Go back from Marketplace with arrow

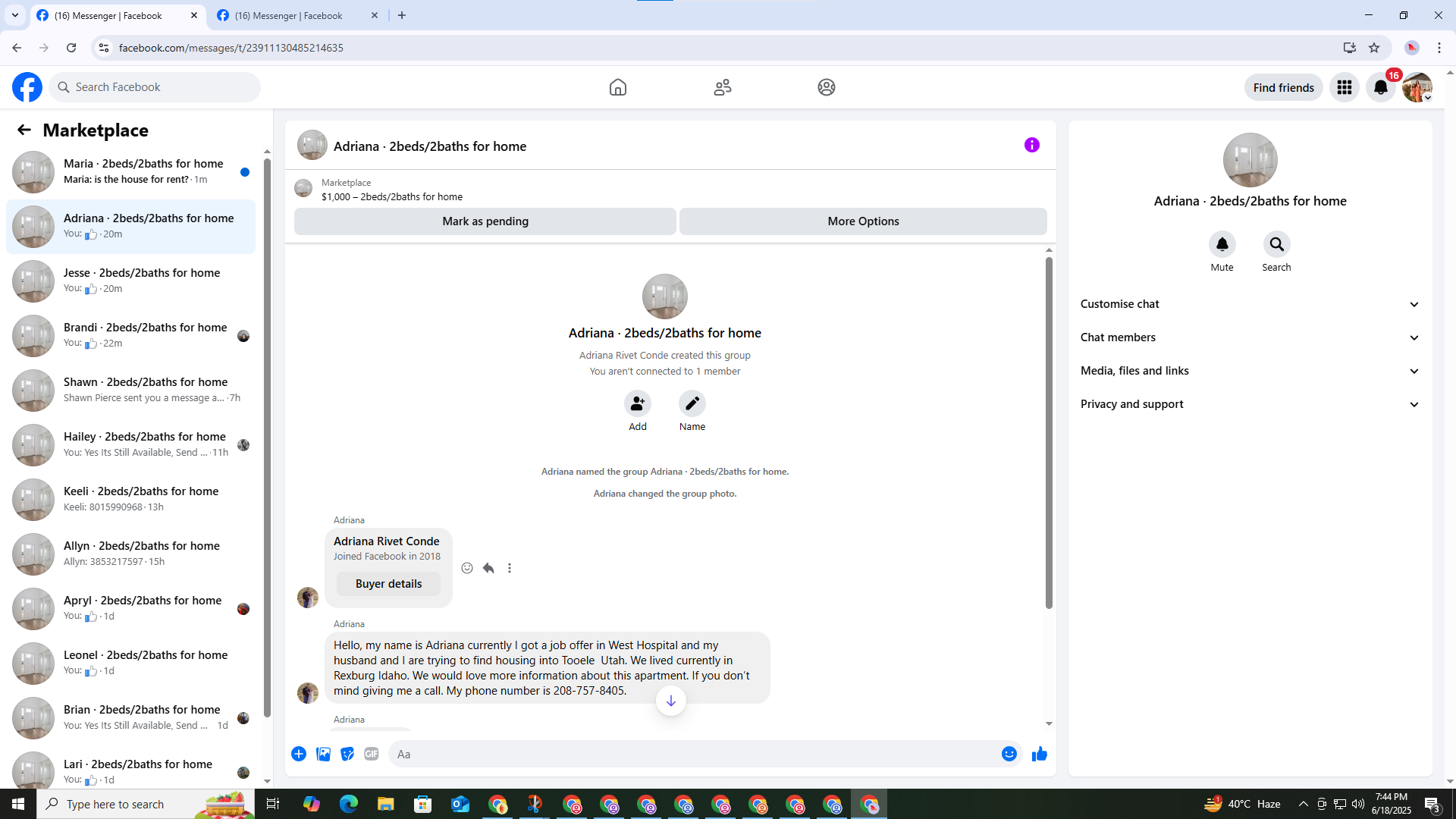pos(24,130)
